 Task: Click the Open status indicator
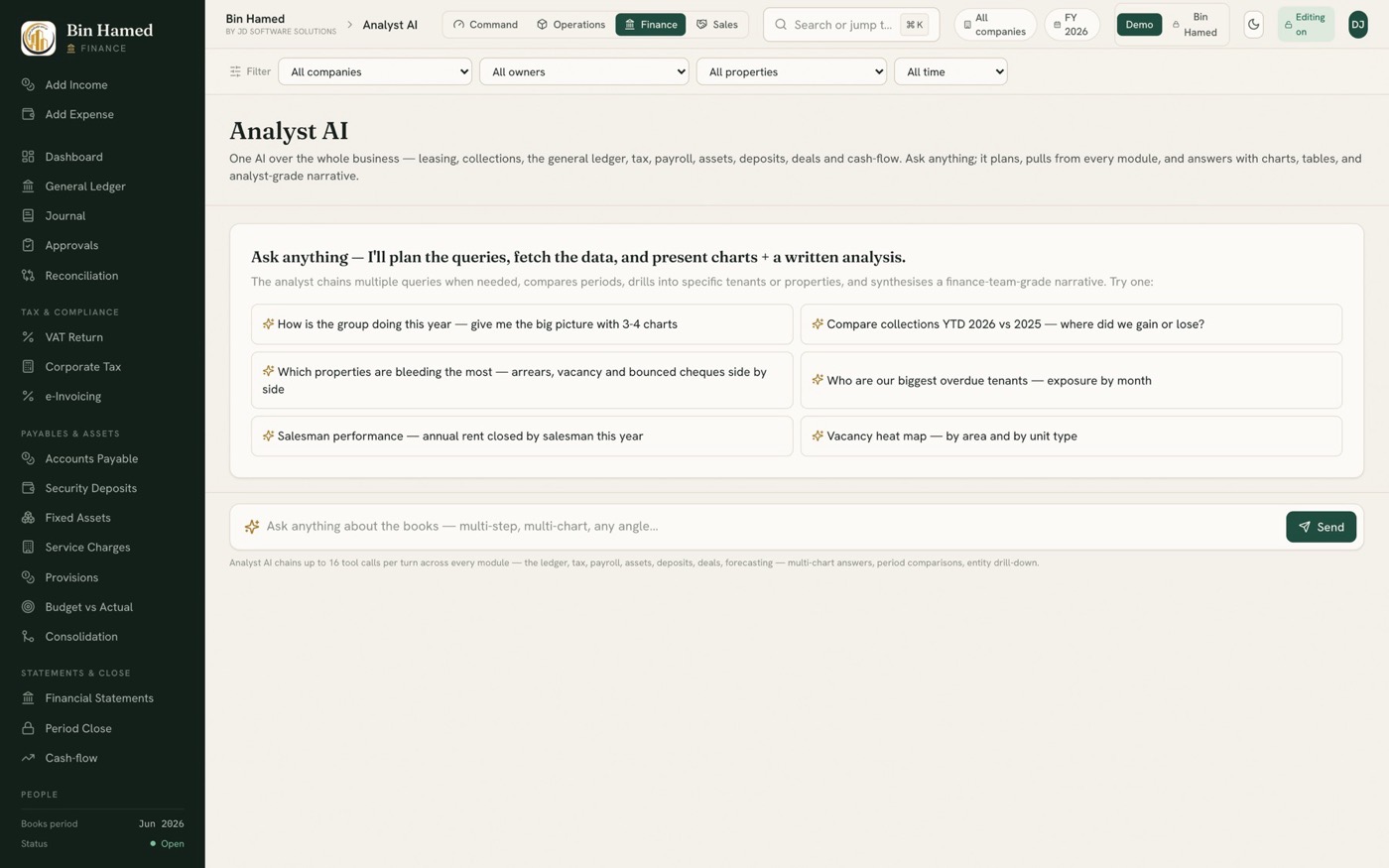167,844
